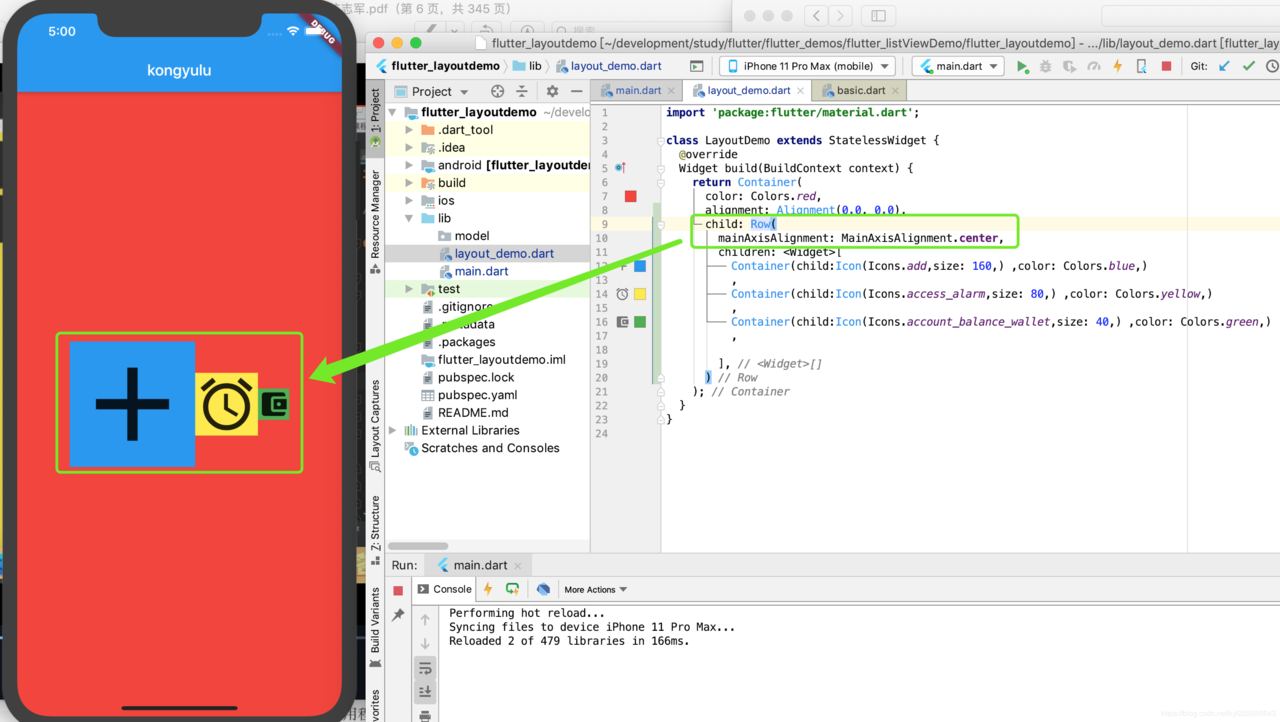Toggle Layout Captures tool window
The image size is (1280, 722).
[376, 426]
